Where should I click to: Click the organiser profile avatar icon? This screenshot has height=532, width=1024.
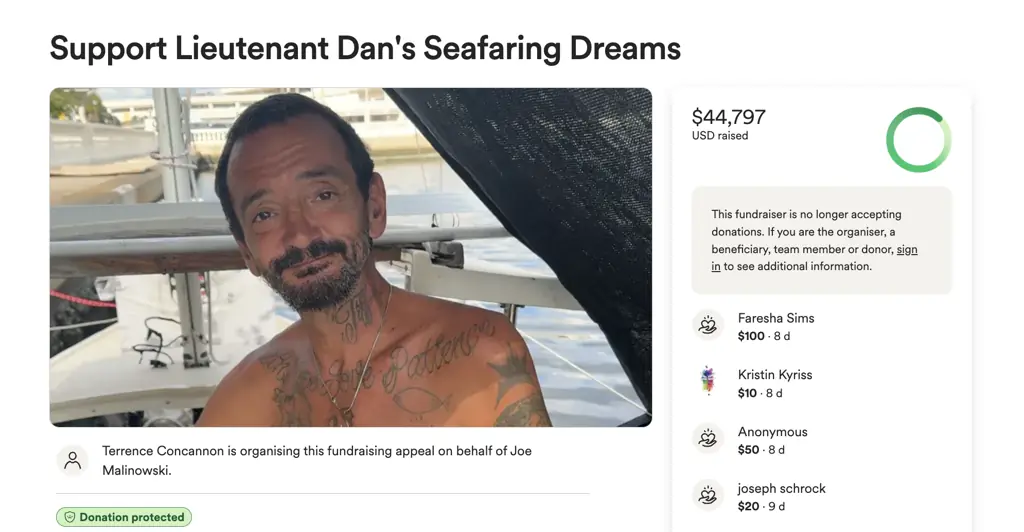tap(72, 461)
